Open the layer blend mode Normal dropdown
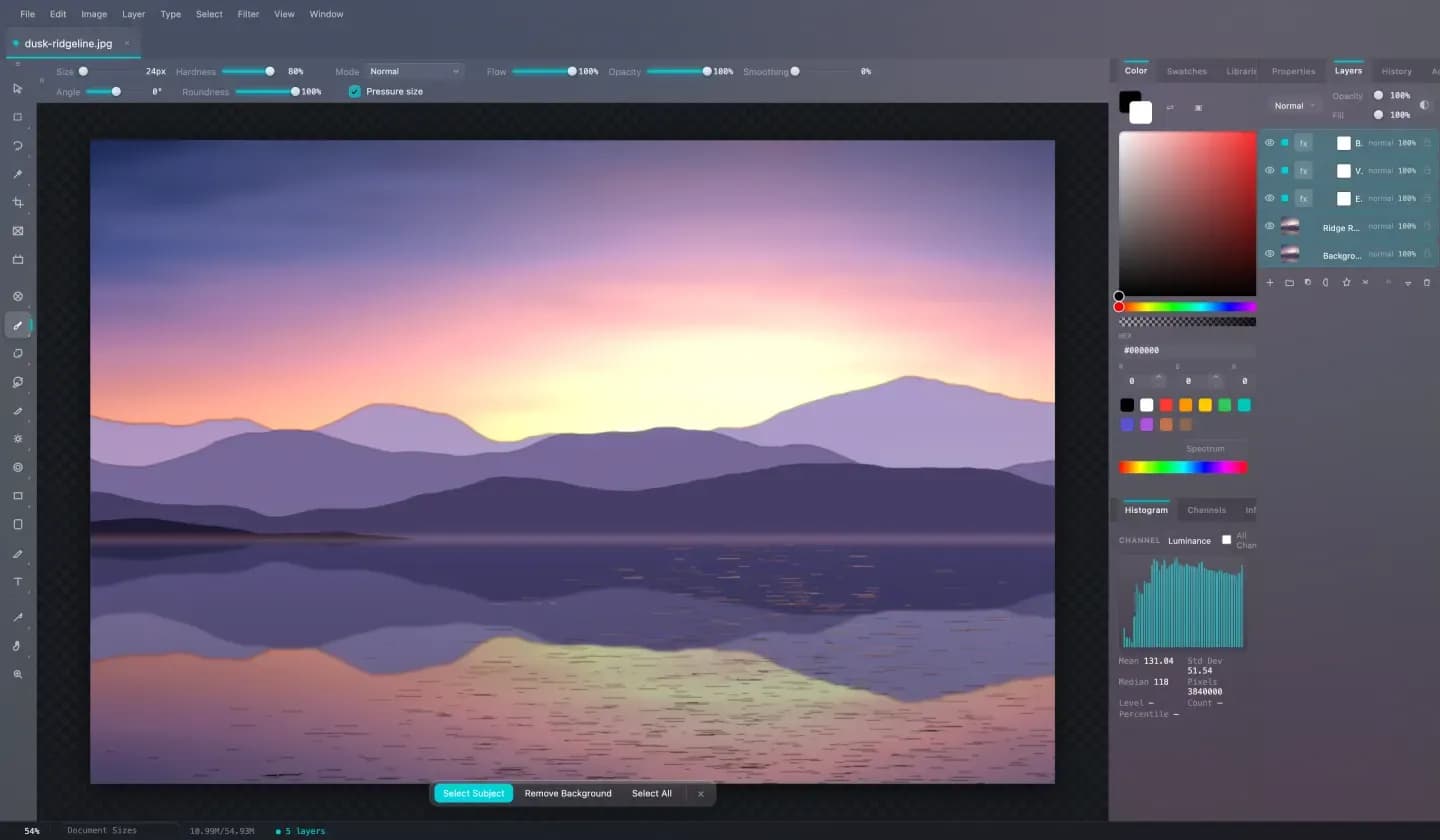 pyautogui.click(x=1294, y=105)
